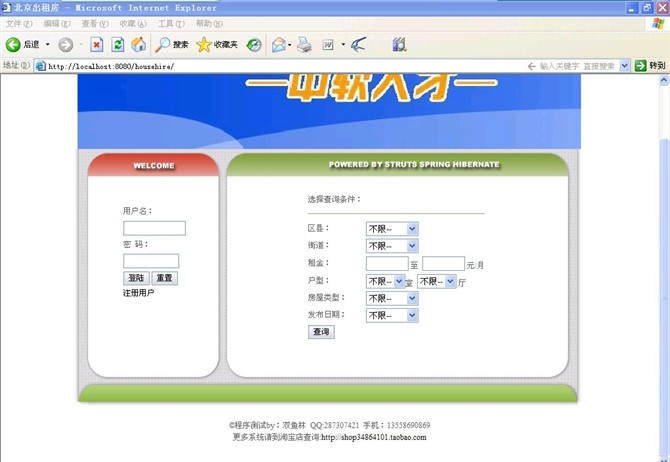670x462 pixels.
Task: Open Search with the magnifier icon
Action: [162, 44]
